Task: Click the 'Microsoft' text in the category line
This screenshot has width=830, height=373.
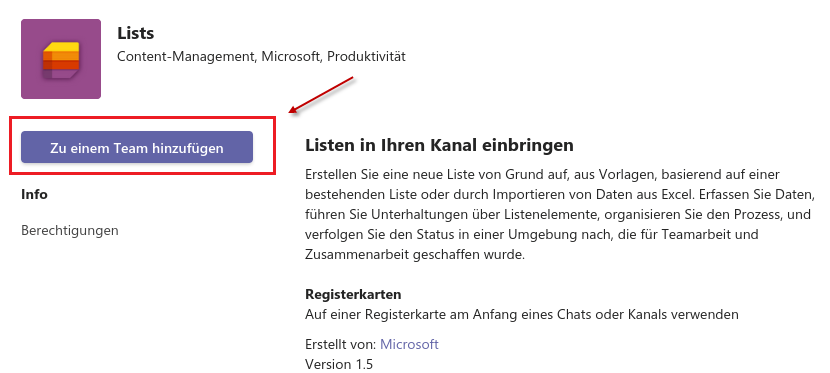Action: 291,57
